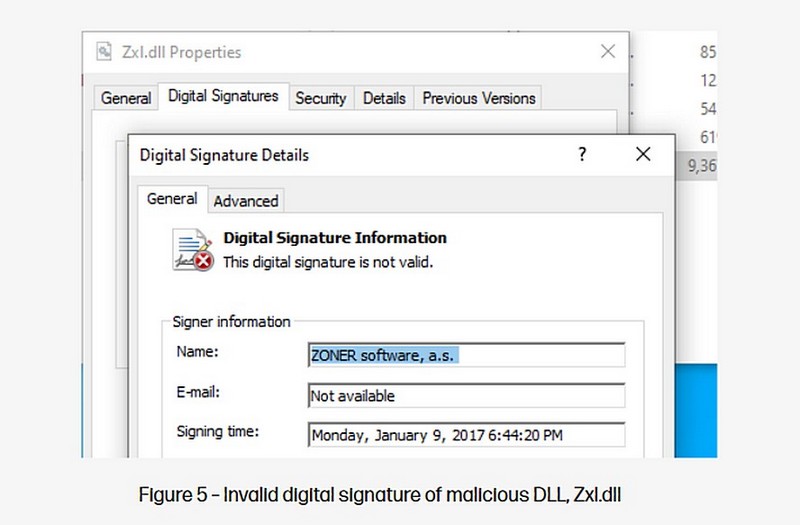800x525 pixels.
Task: Open the Security tab in Properties
Action: pos(320,98)
